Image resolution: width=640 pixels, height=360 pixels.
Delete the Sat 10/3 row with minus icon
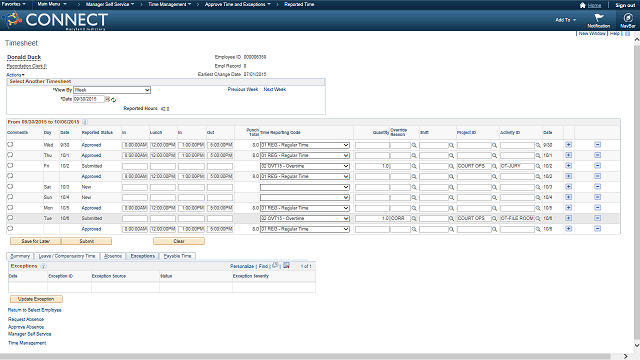598,187
